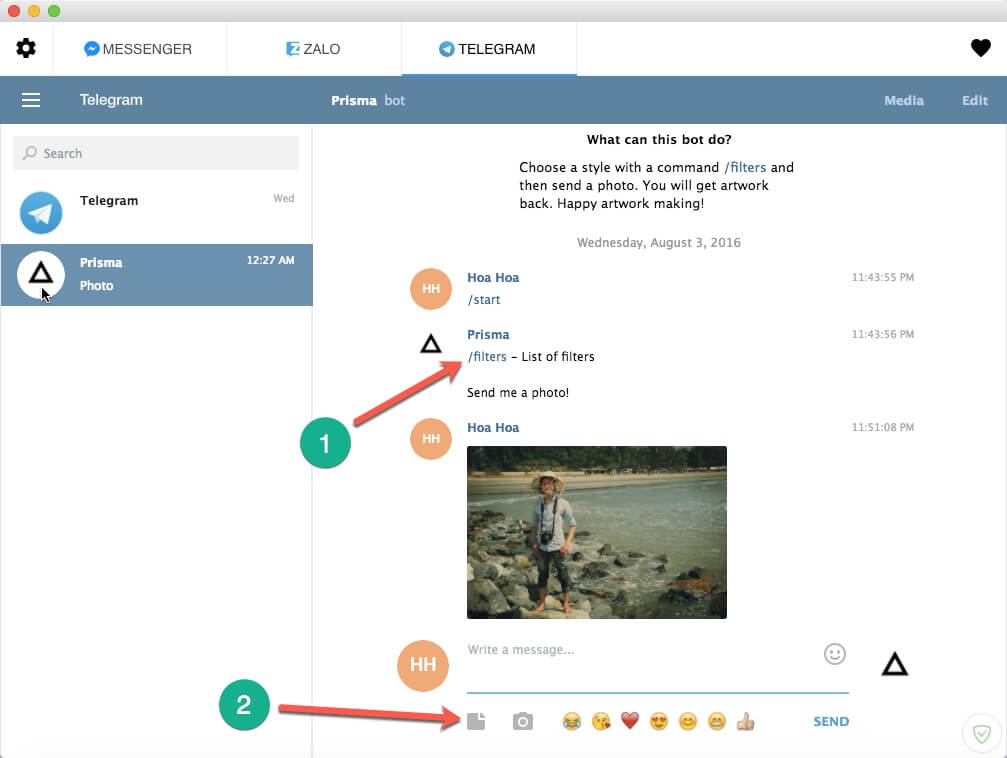
Task: Open Media for this chat
Action: click(904, 100)
